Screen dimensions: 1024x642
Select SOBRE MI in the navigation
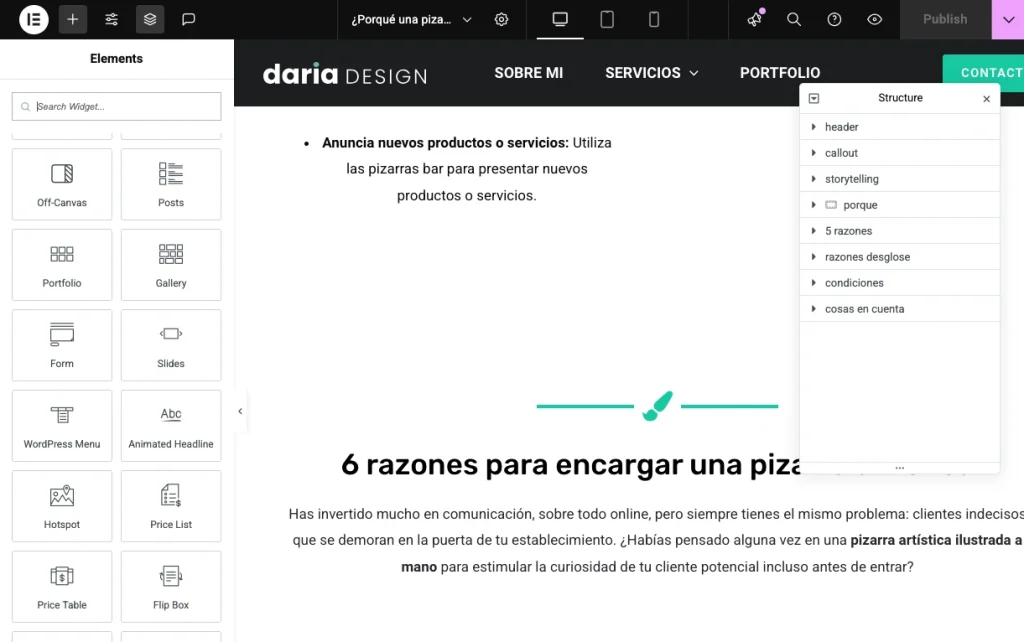click(528, 72)
